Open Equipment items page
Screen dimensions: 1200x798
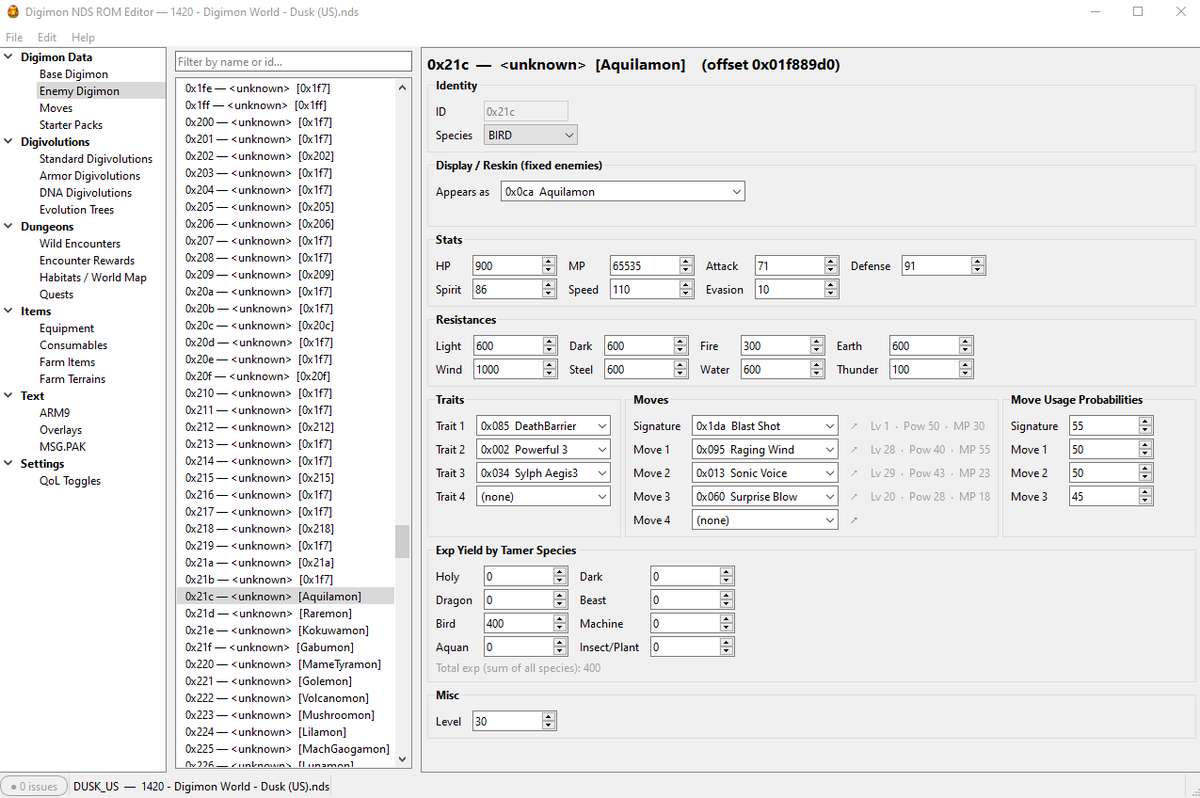67,328
